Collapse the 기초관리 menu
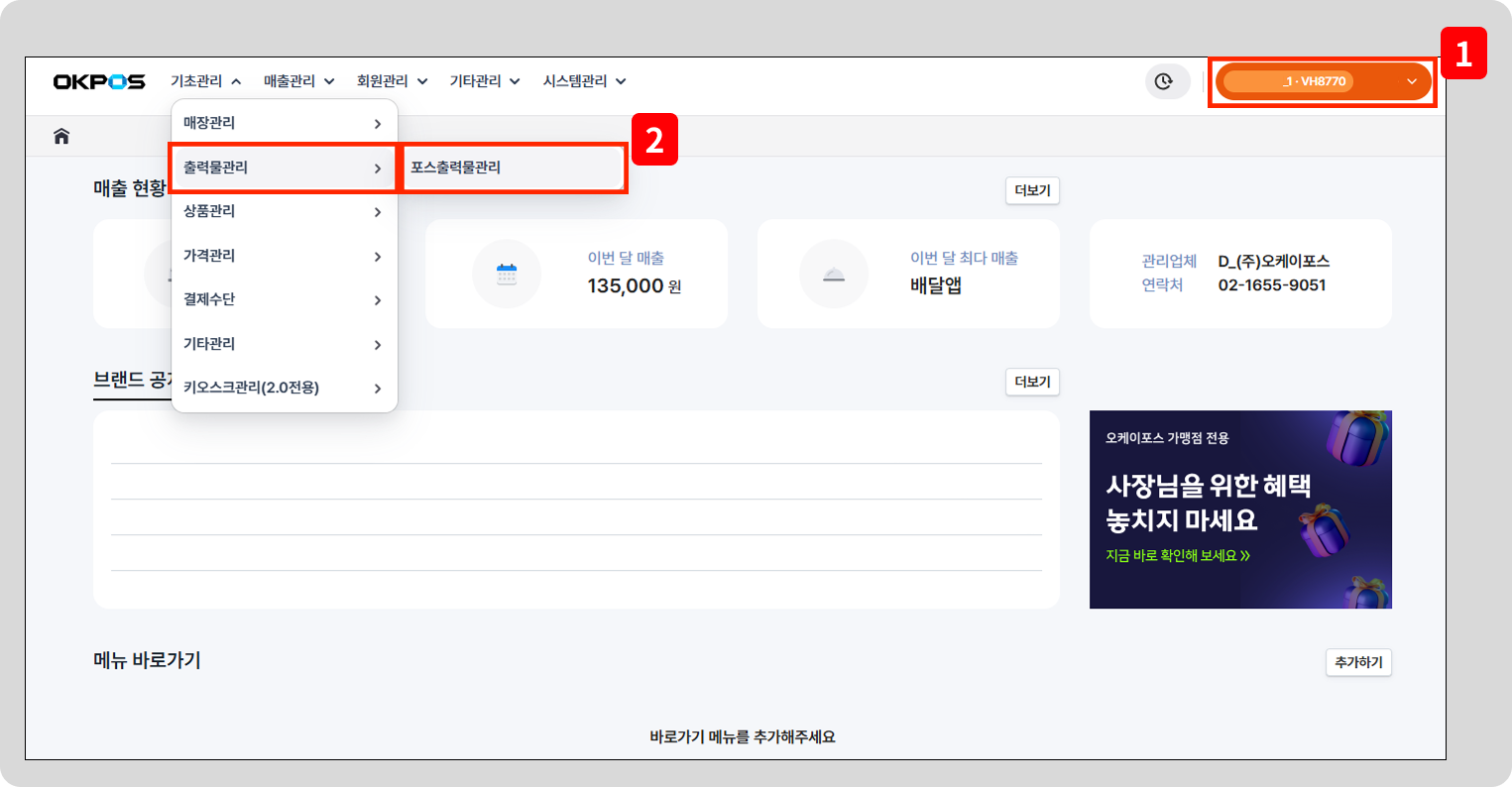Viewport: 1512px width, 787px height. (205, 81)
